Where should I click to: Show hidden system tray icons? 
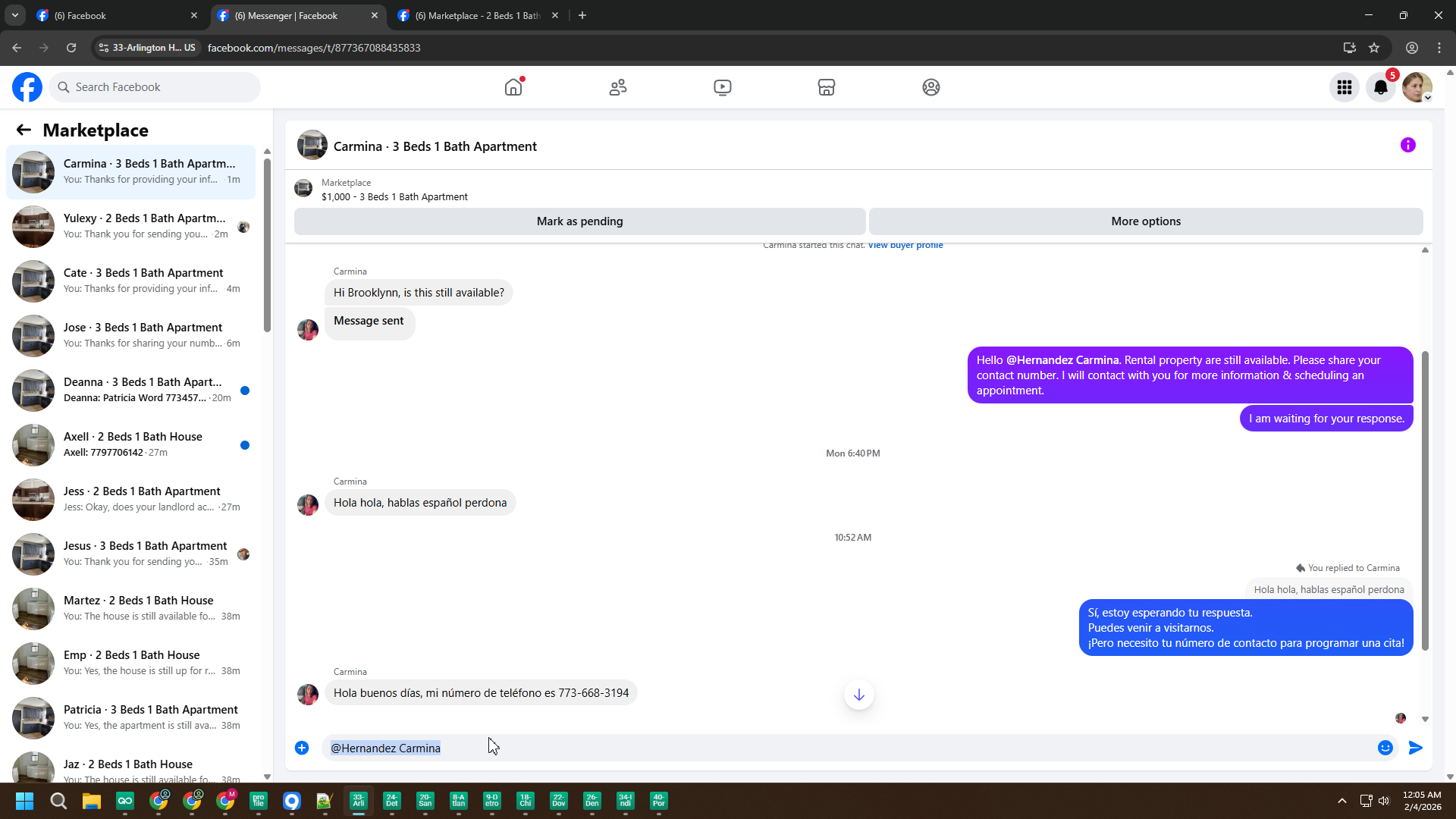pos(1341,801)
